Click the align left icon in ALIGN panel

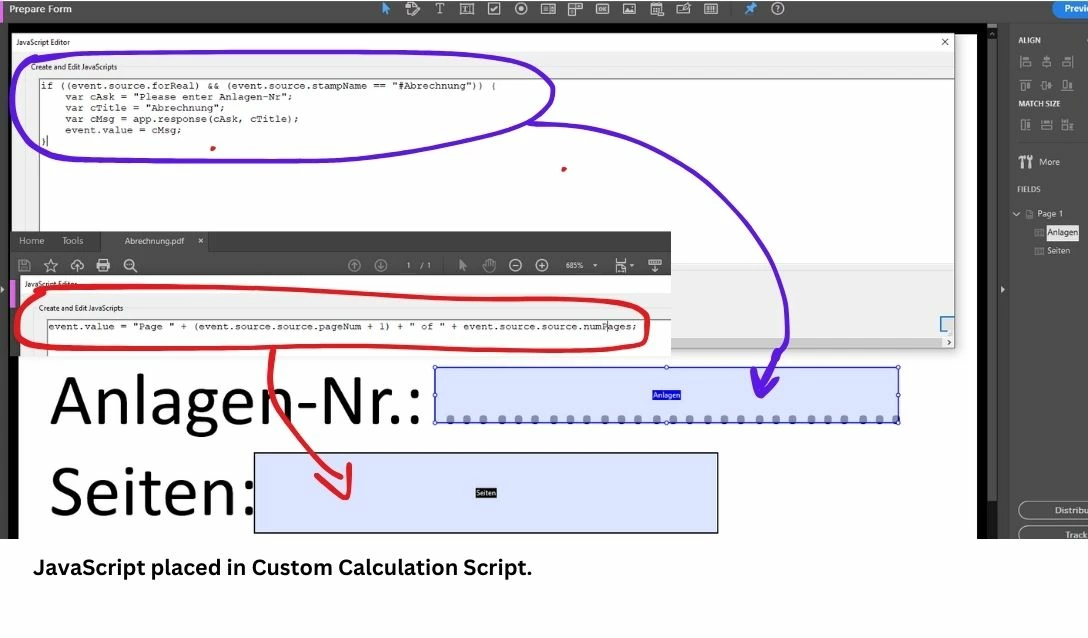1026,62
